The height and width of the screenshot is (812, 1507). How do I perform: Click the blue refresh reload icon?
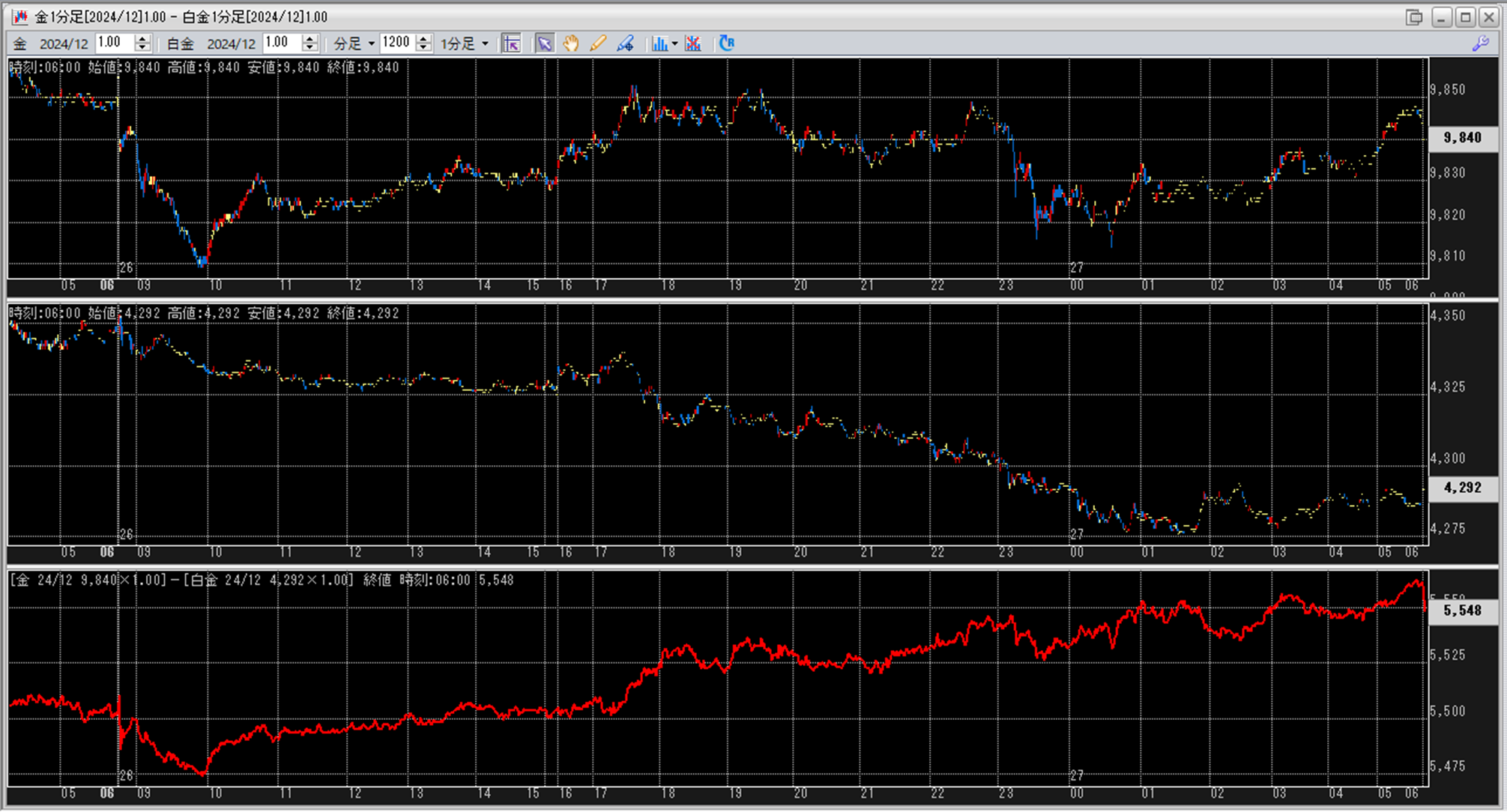pos(726,43)
